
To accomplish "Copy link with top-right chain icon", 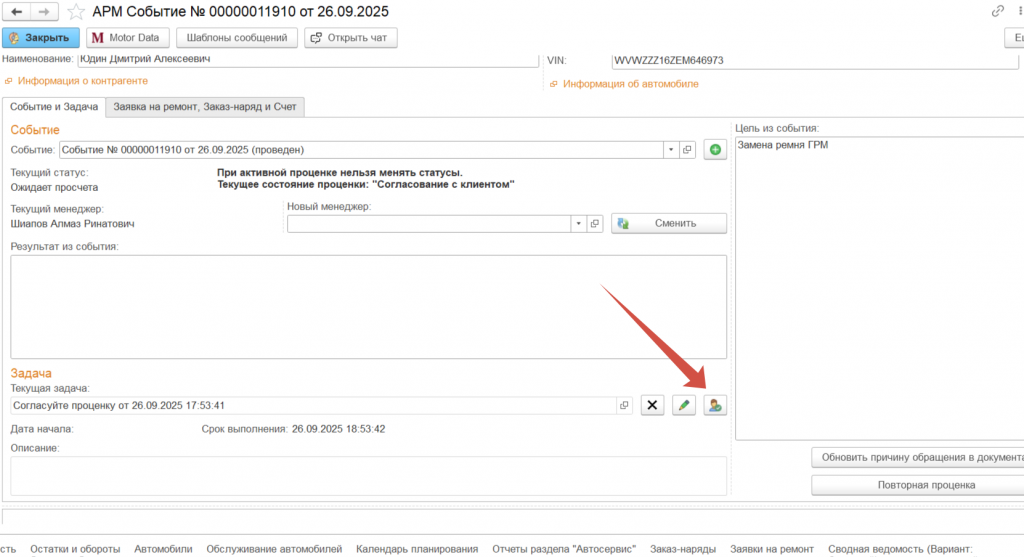I will (997, 11).
